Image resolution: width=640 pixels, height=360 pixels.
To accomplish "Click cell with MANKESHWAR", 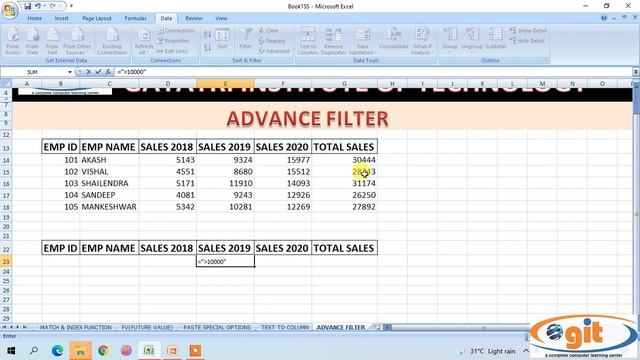I will pyautogui.click(x=109, y=207).
